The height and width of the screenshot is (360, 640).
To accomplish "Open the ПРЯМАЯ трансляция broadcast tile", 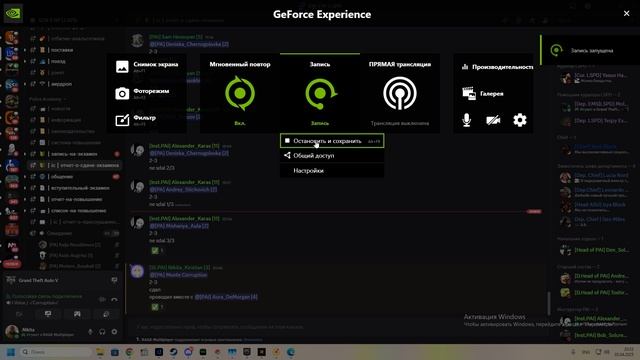I will (400, 93).
